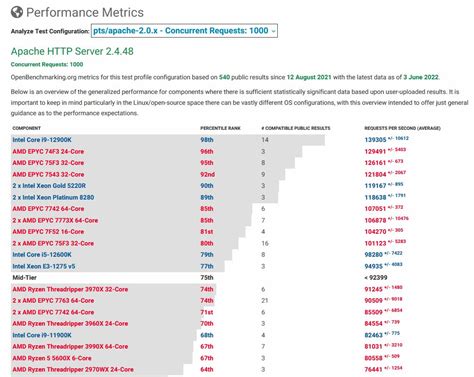Open the Analyze Test Configuration dropdown
The image size is (474, 377).
[184, 31]
